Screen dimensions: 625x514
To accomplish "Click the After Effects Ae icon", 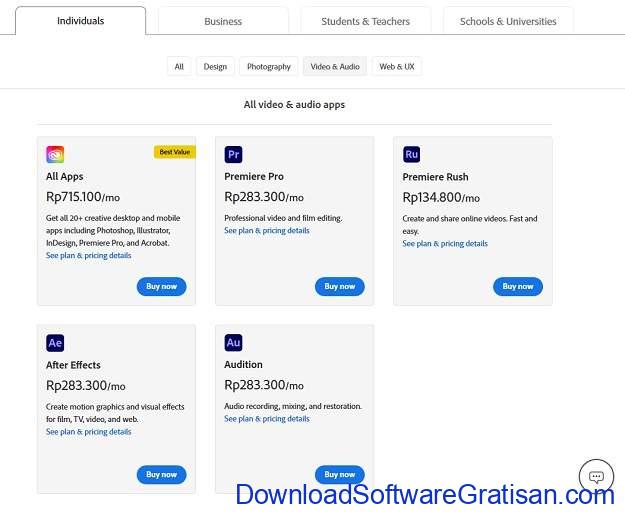I will coord(55,343).
